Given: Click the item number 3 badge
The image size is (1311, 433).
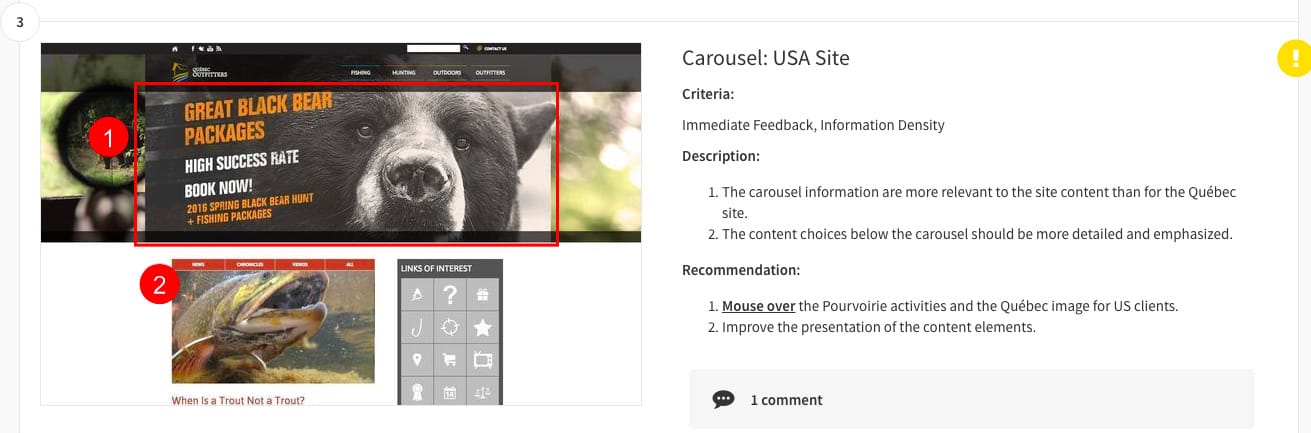Looking at the screenshot, I should pos(20,22).
